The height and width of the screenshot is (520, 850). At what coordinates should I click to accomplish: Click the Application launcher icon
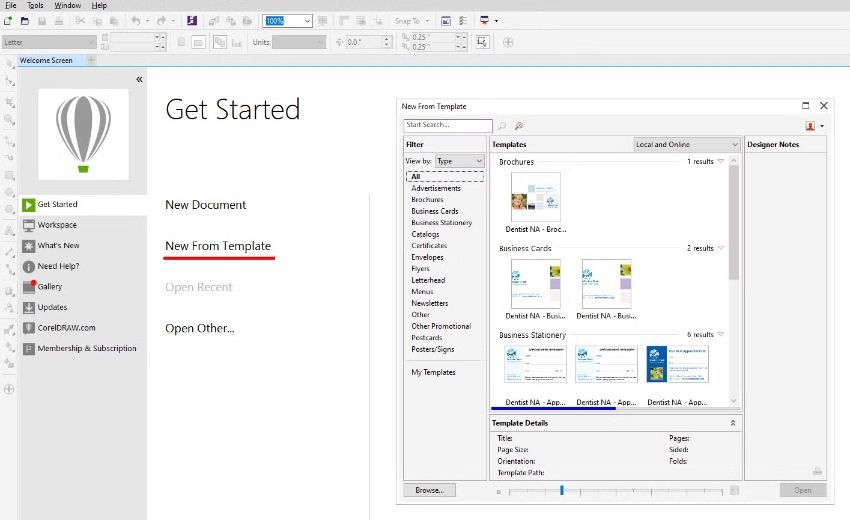[484, 21]
